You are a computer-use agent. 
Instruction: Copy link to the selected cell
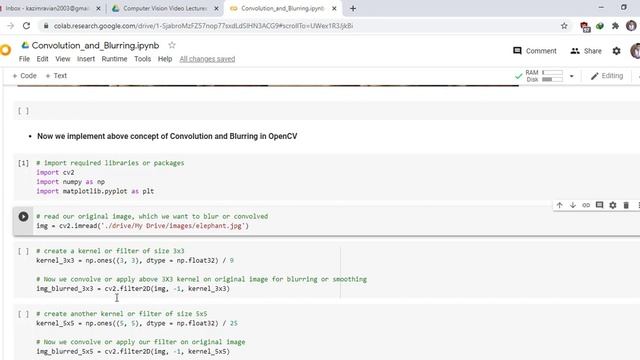click(x=586, y=205)
